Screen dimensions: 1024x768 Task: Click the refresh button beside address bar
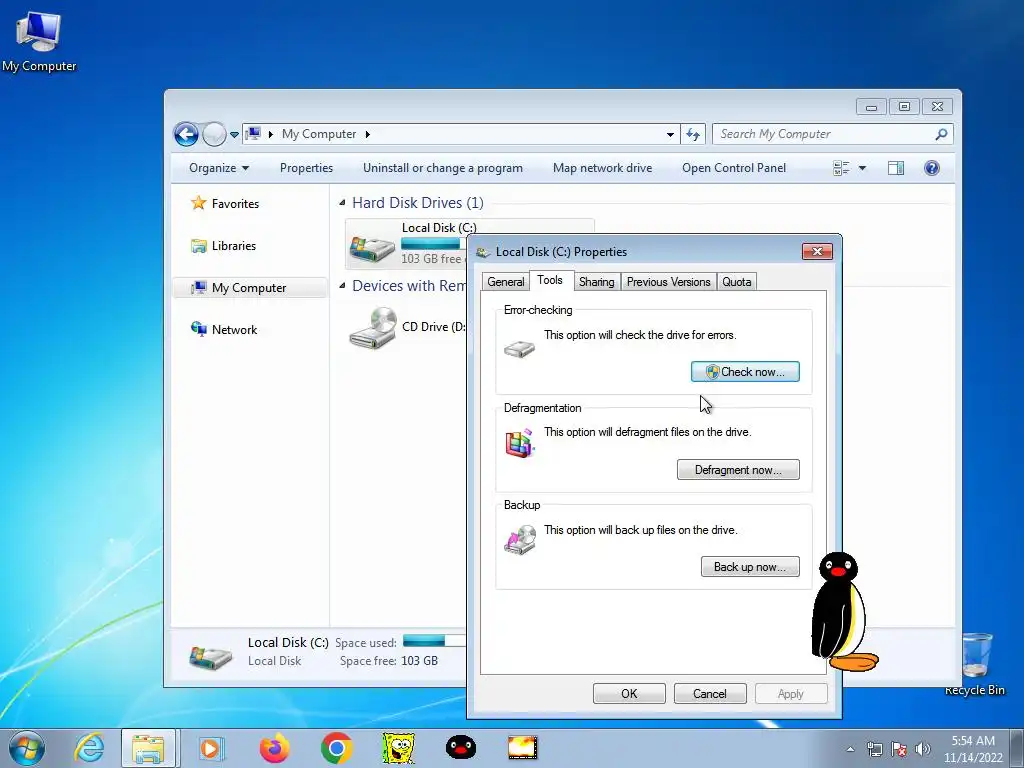(692, 134)
